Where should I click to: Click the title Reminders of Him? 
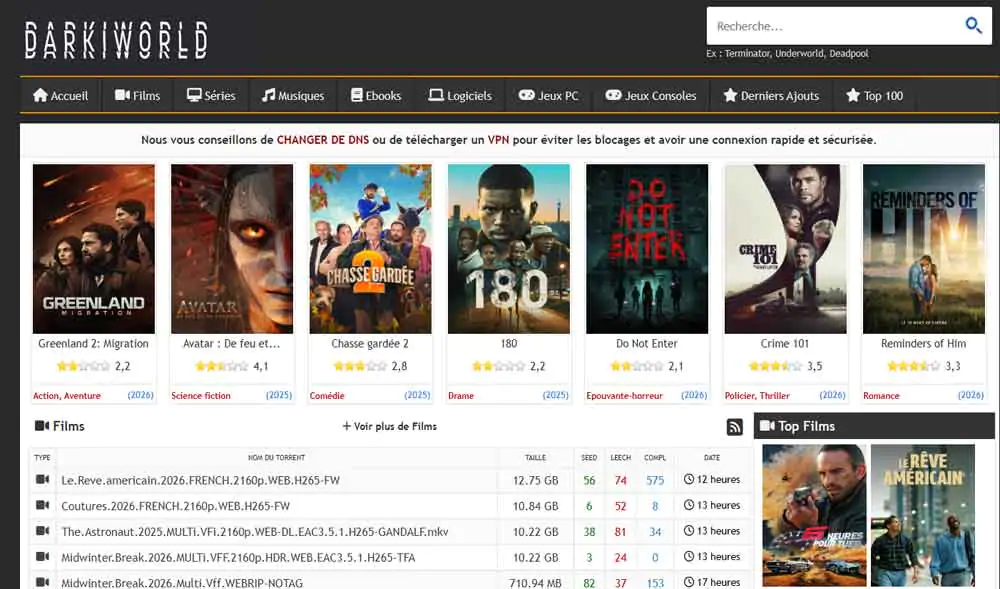pyautogui.click(x=923, y=344)
